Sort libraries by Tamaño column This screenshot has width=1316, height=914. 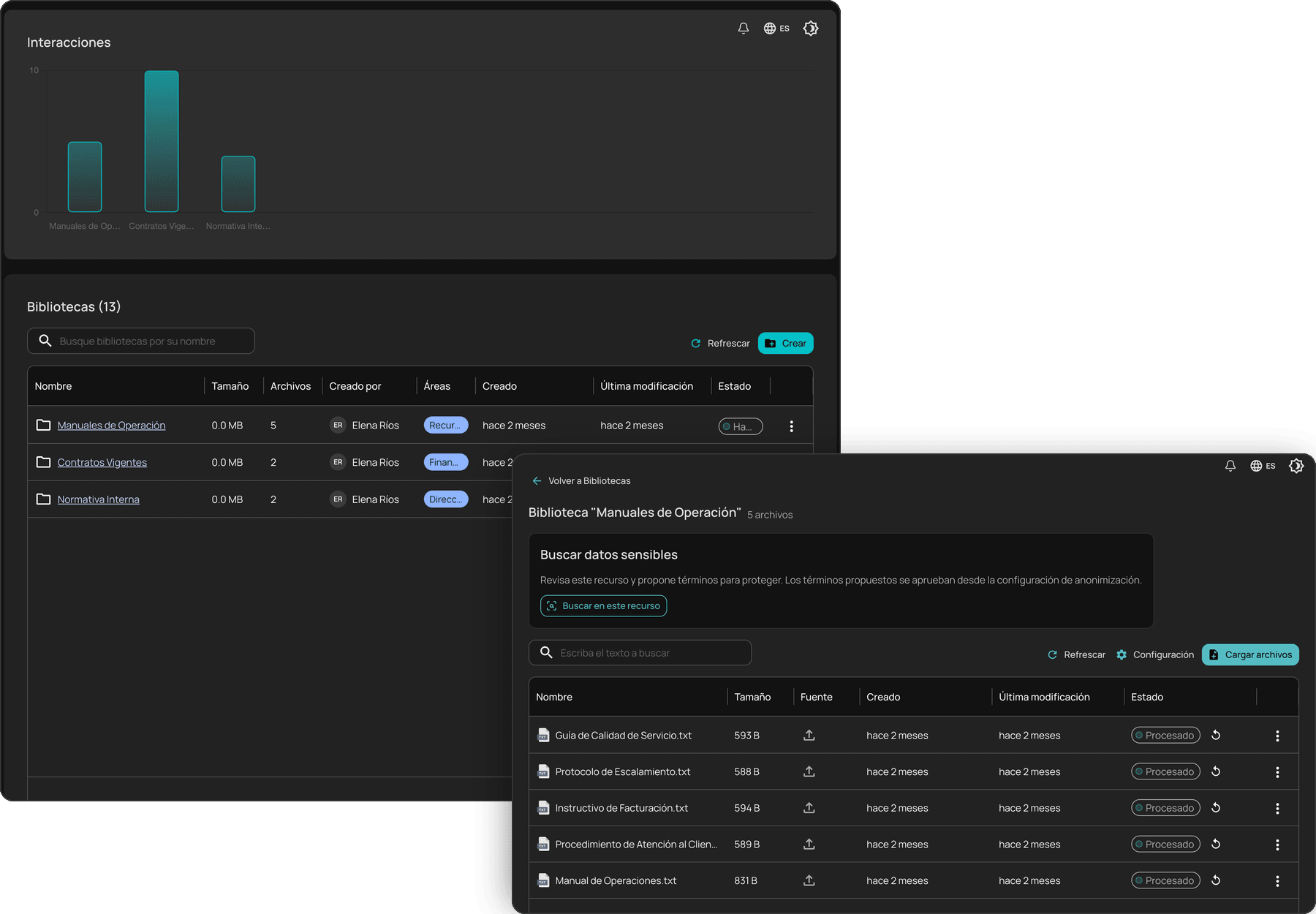click(x=230, y=386)
